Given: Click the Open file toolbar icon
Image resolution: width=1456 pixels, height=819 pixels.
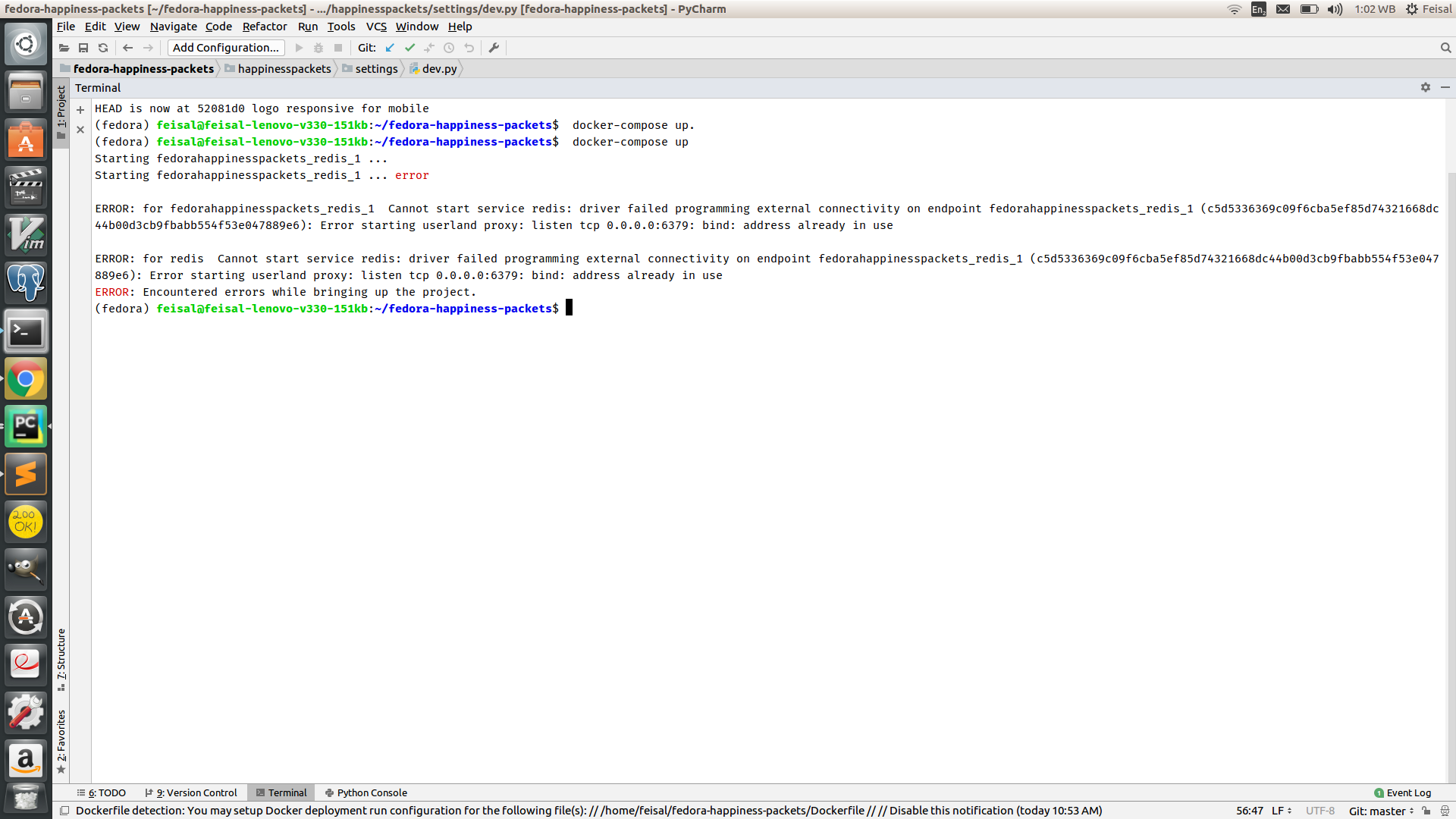Looking at the screenshot, I should 64,48.
